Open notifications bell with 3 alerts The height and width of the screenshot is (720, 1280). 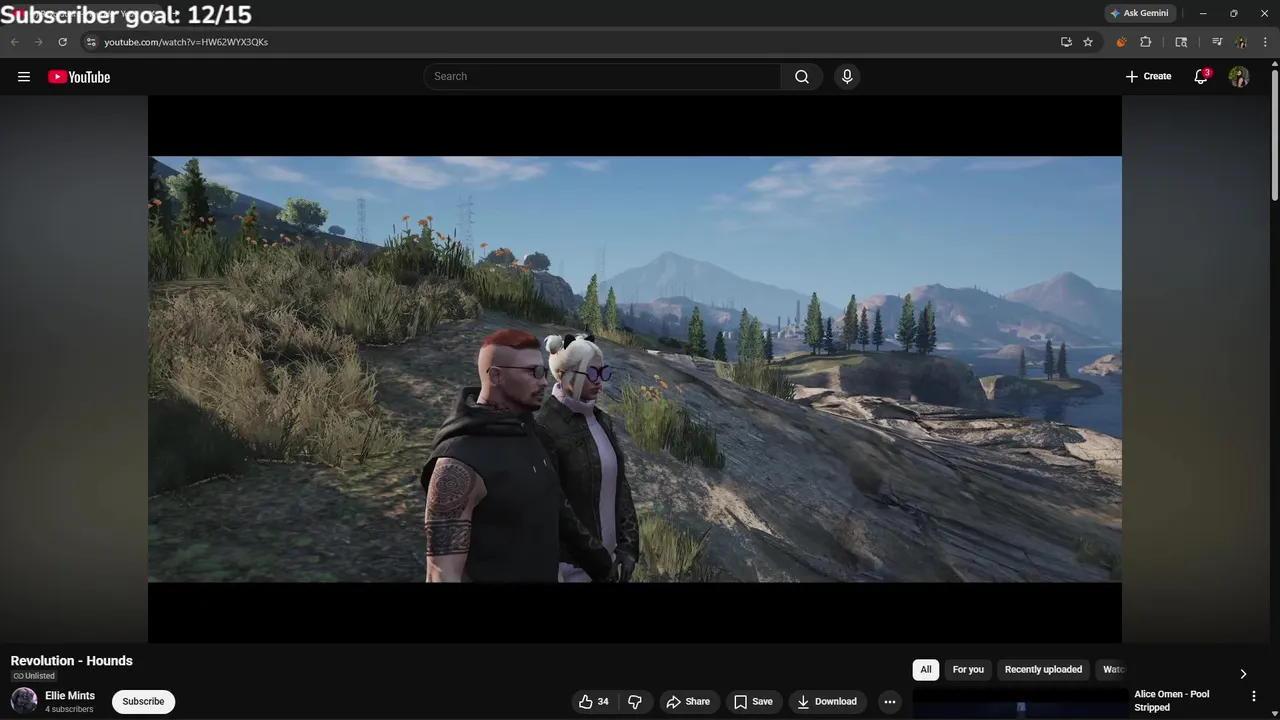coord(1201,77)
